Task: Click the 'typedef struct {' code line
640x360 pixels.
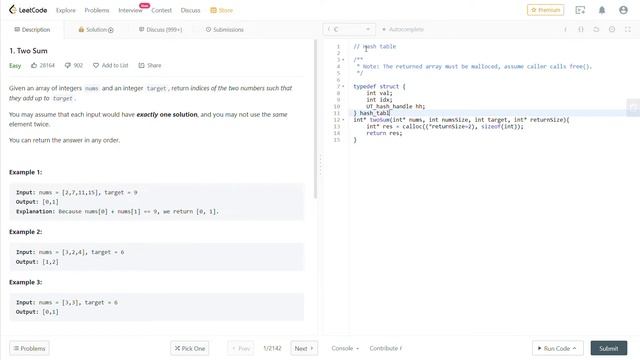Action: click(379, 87)
